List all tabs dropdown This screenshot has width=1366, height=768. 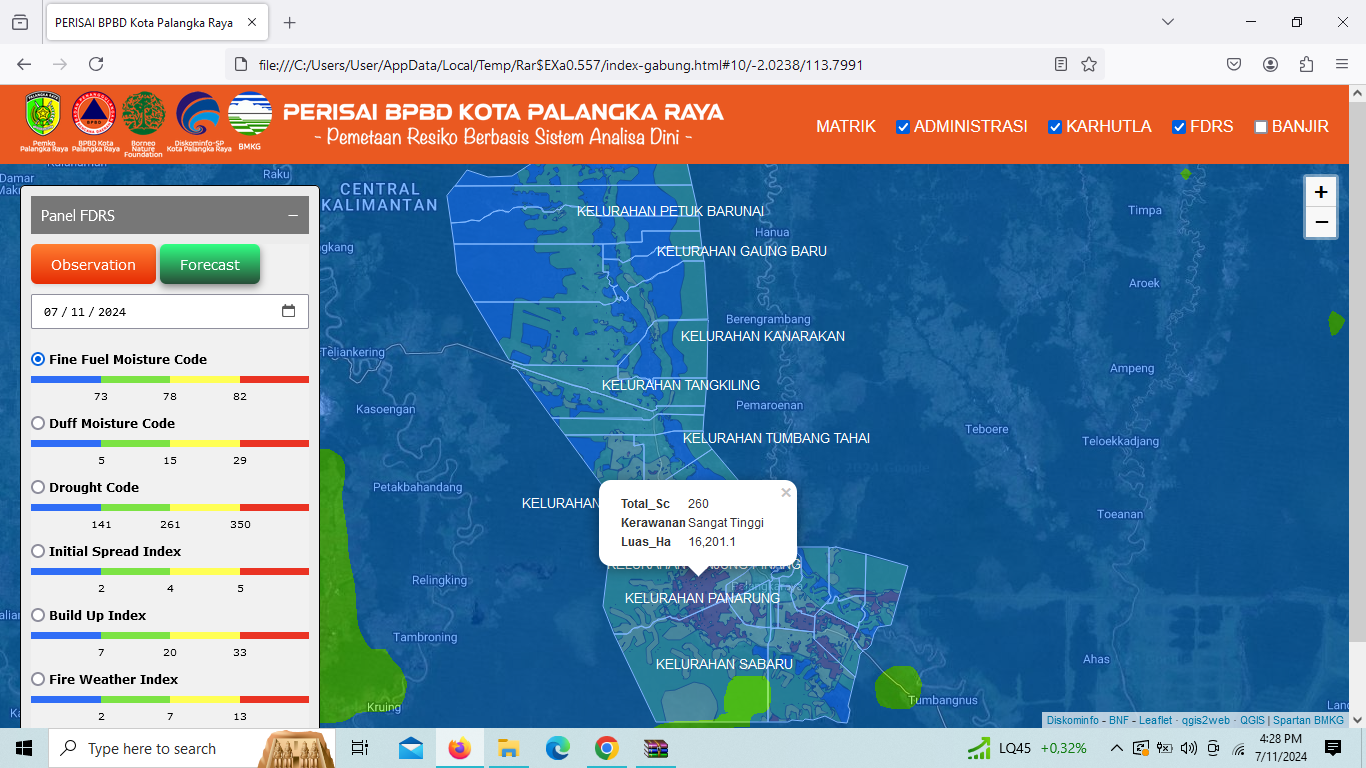coord(1168,22)
